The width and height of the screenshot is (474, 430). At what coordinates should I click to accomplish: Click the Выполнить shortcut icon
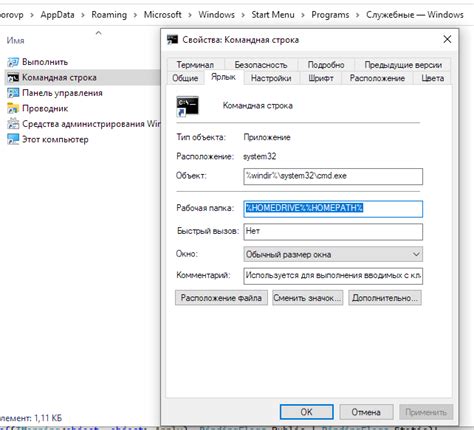(13, 62)
